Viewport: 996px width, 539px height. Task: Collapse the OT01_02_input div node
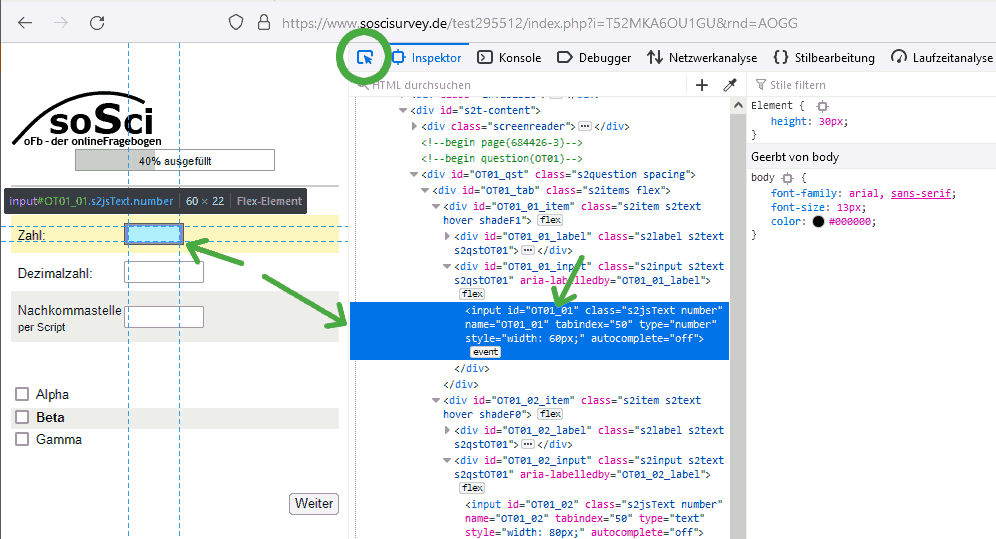[447, 460]
